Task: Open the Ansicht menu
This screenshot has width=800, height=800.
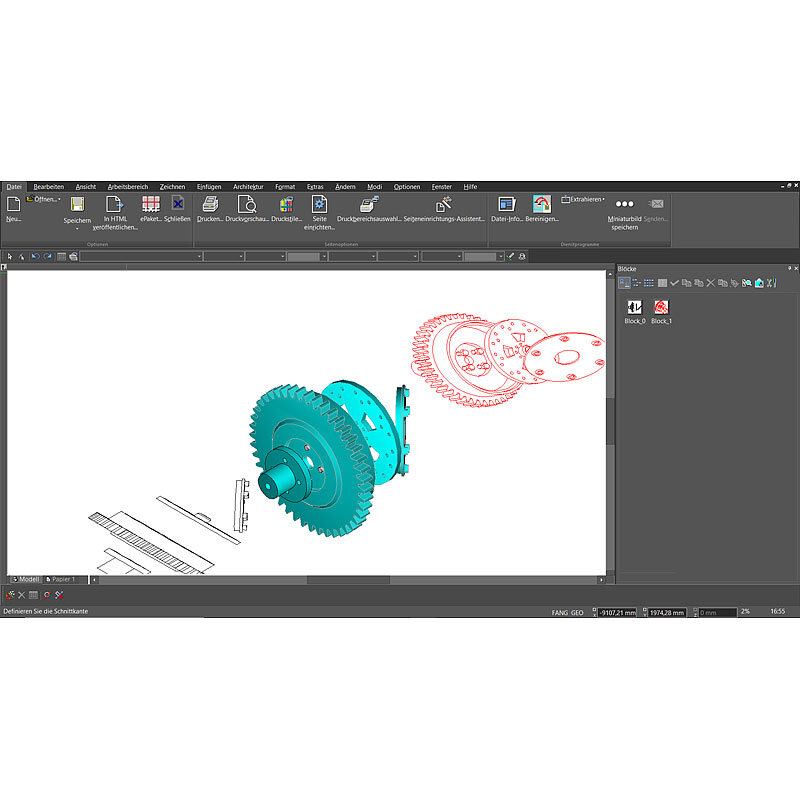Action: [x=86, y=187]
